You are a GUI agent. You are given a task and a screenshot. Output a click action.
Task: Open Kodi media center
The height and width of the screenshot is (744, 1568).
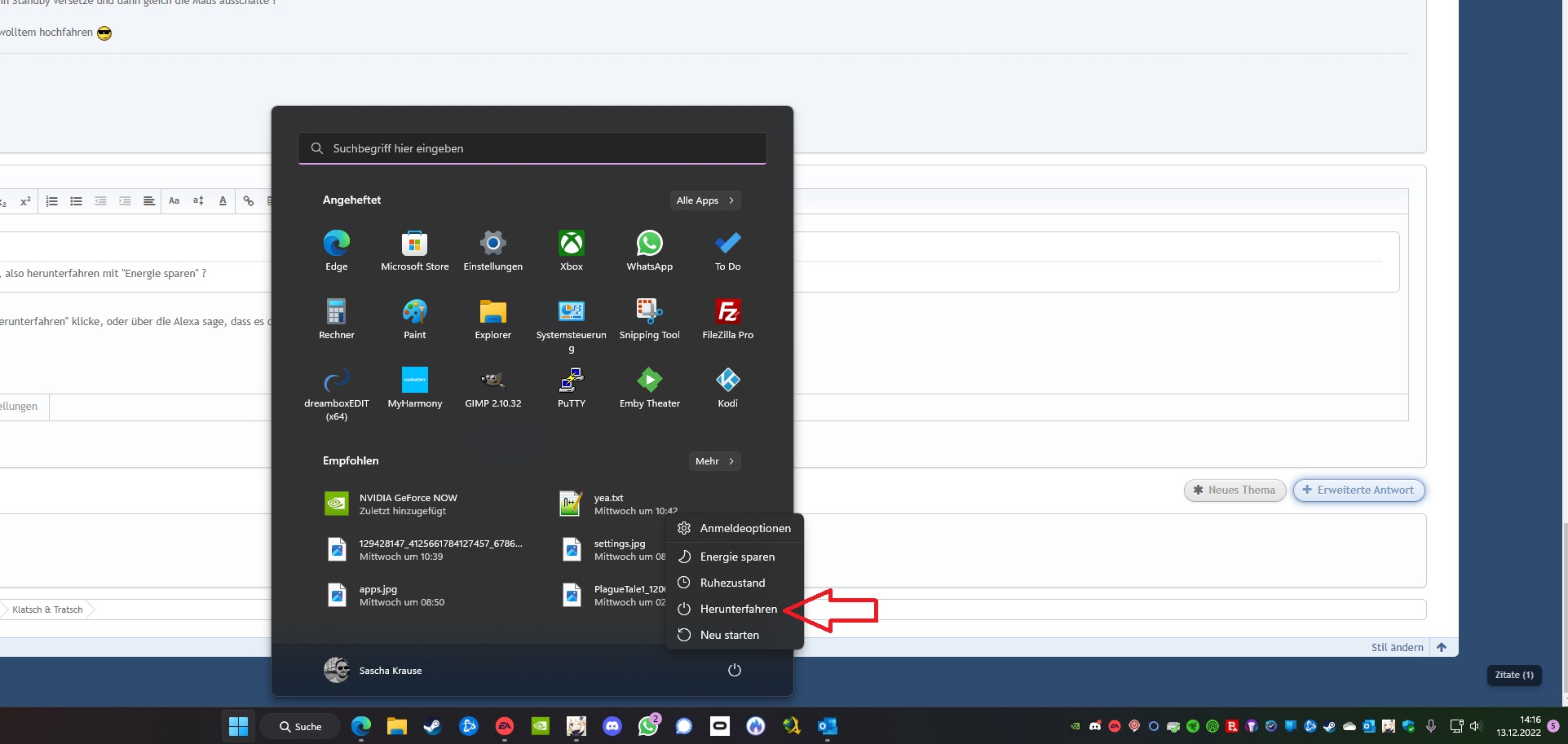coord(727,387)
